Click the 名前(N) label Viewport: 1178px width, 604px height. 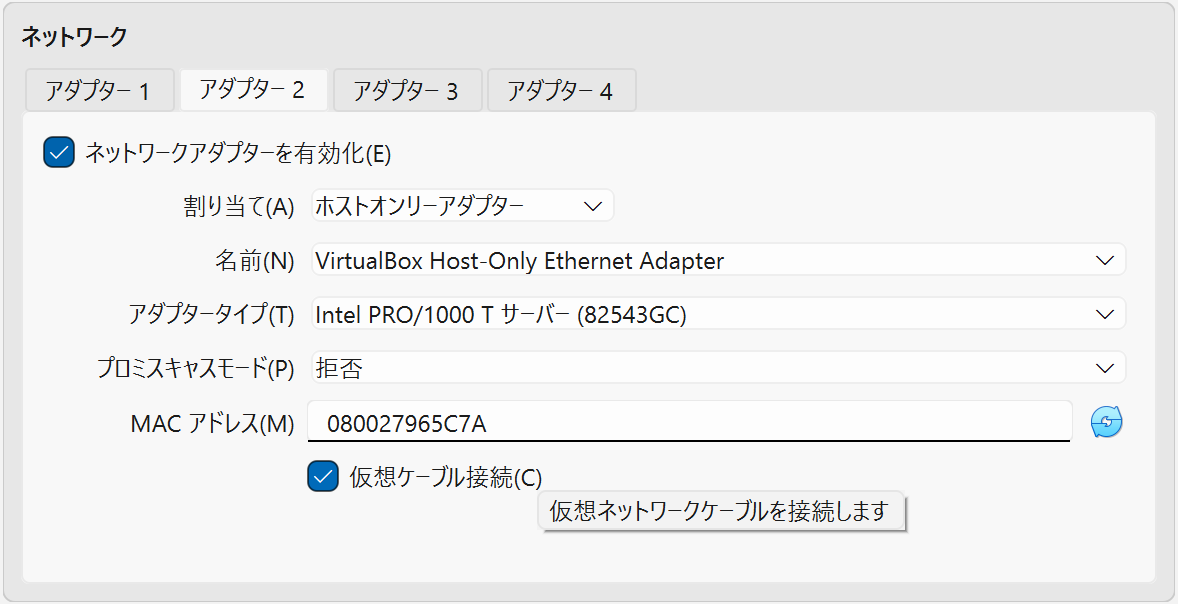click(255, 261)
